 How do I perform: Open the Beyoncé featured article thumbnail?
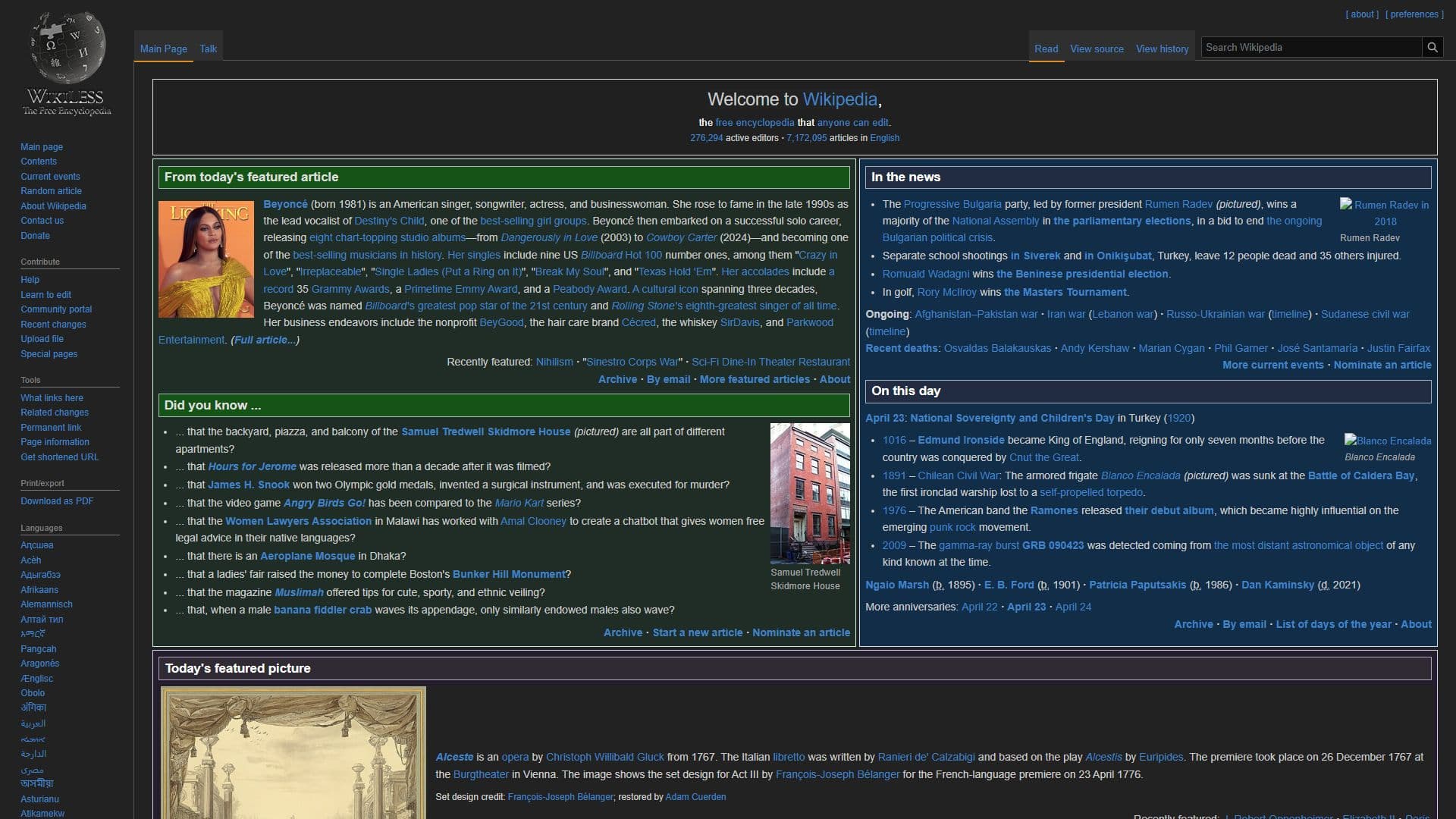pos(206,259)
